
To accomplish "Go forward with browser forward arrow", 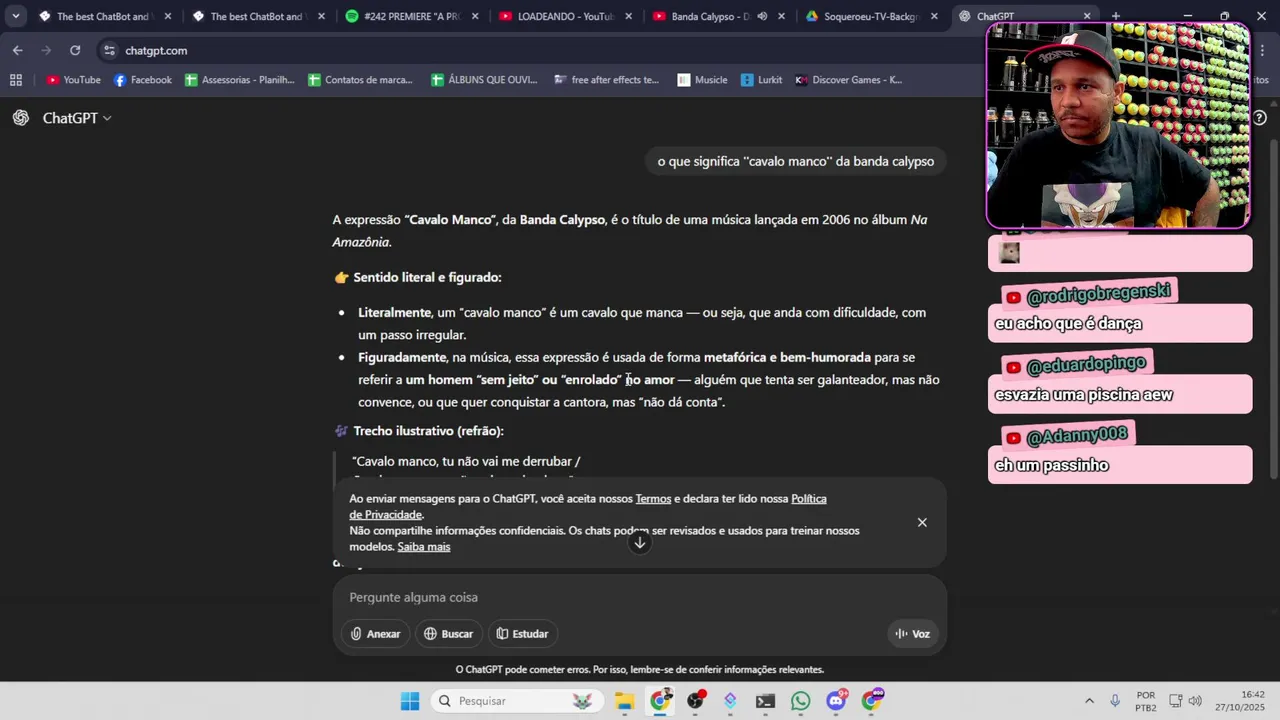I will pyautogui.click(x=46, y=50).
